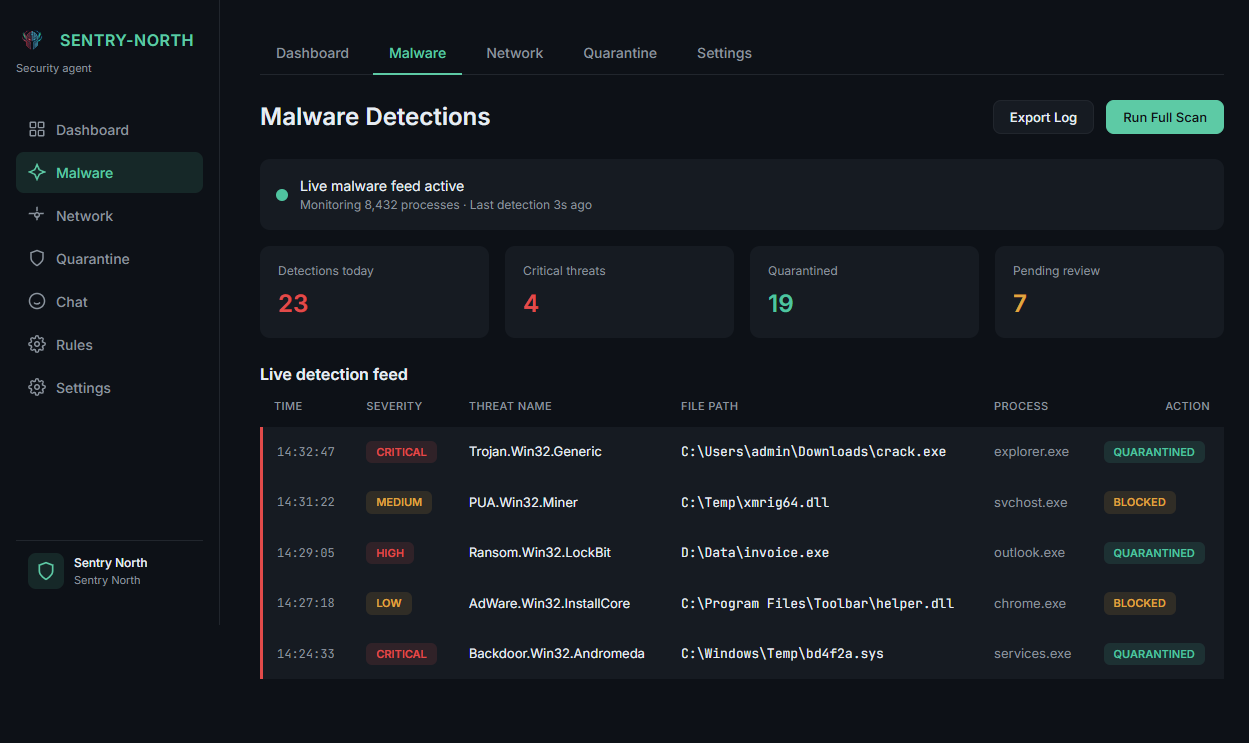Click timestamp 14:29:05
Viewport: 1249px width, 743px height.
click(x=305, y=553)
